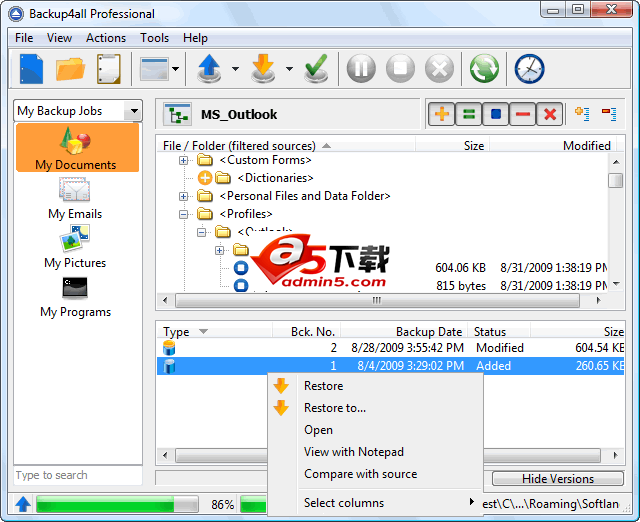Sort versions by Type column header
The image size is (640, 522).
(x=214, y=331)
